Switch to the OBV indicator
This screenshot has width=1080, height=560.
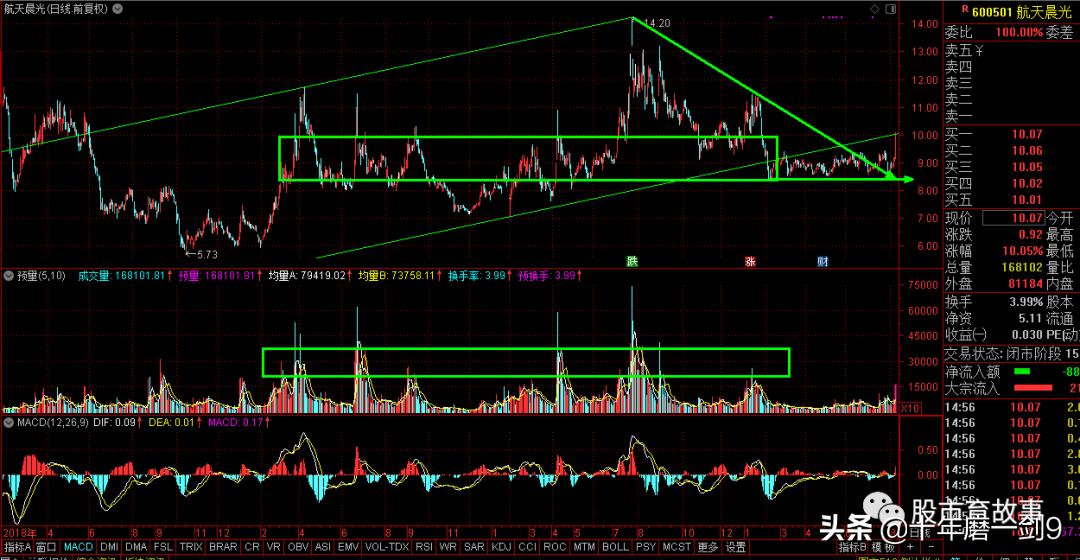click(x=298, y=547)
